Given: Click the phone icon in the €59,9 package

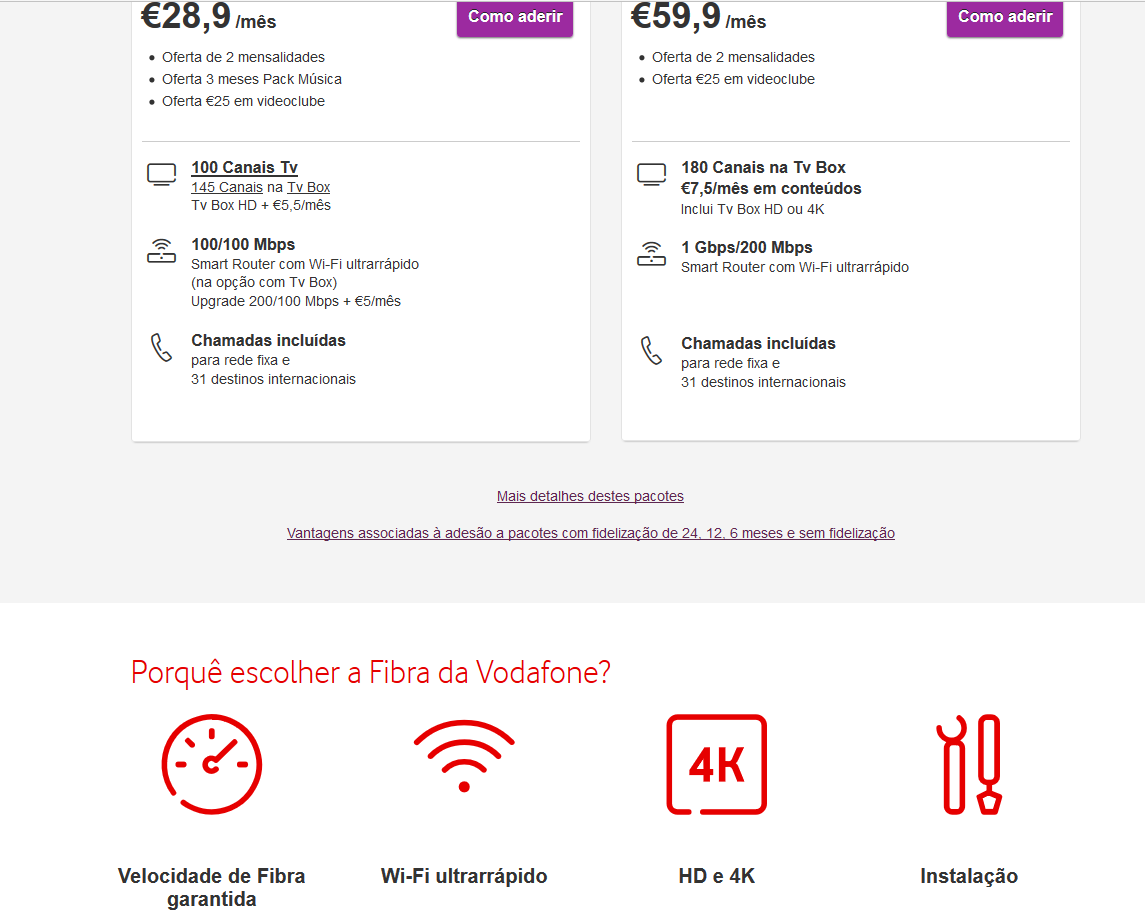Looking at the screenshot, I should point(651,351).
